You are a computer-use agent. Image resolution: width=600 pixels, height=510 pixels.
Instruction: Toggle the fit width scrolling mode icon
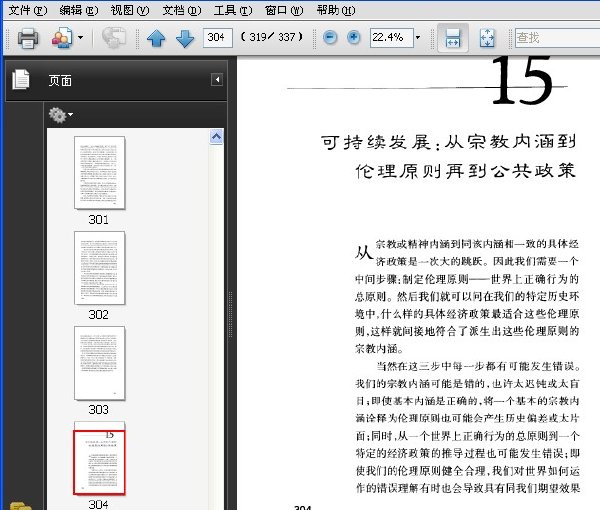pyautogui.click(x=453, y=38)
